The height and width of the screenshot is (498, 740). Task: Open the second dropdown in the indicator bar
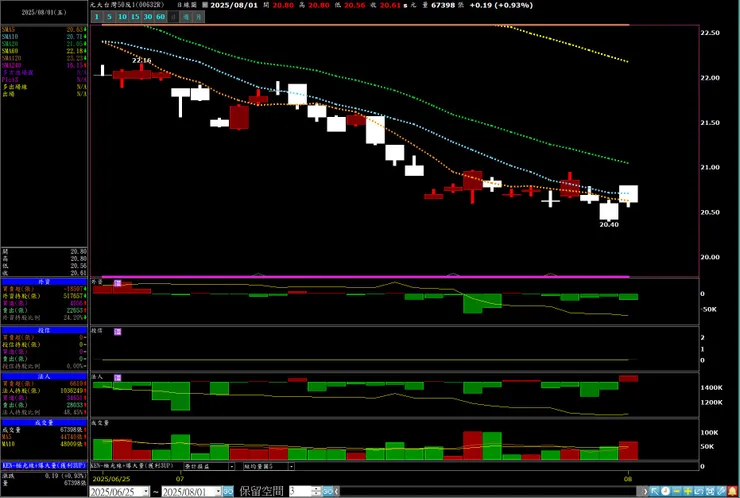click(x=269, y=466)
